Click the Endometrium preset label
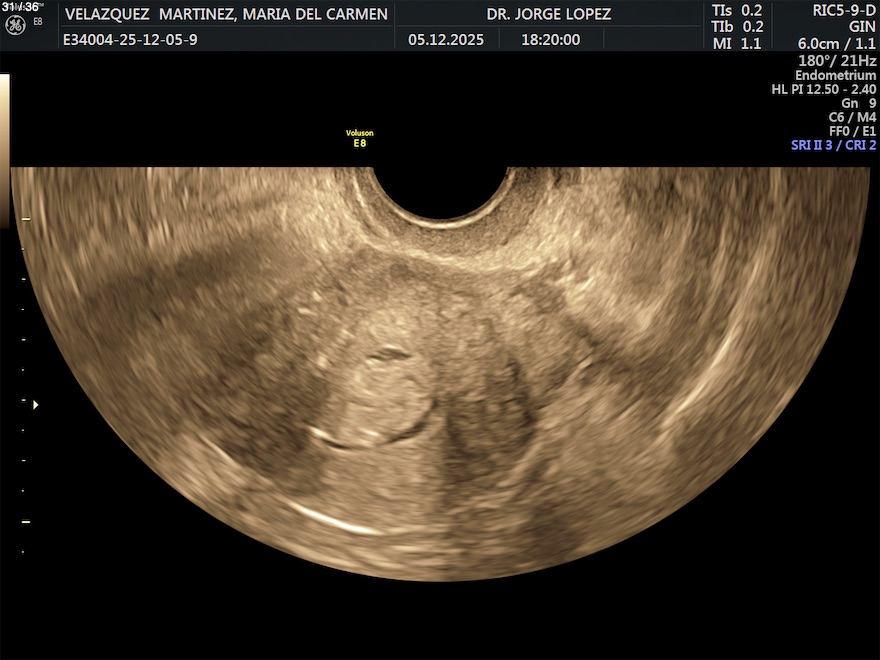The image size is (880, 660). tap(835, 76)
